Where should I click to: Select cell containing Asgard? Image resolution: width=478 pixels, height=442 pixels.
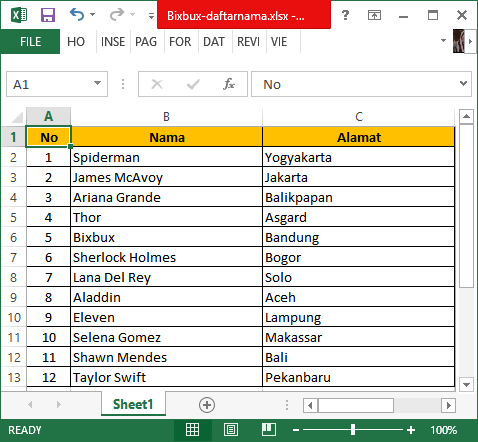359,217
